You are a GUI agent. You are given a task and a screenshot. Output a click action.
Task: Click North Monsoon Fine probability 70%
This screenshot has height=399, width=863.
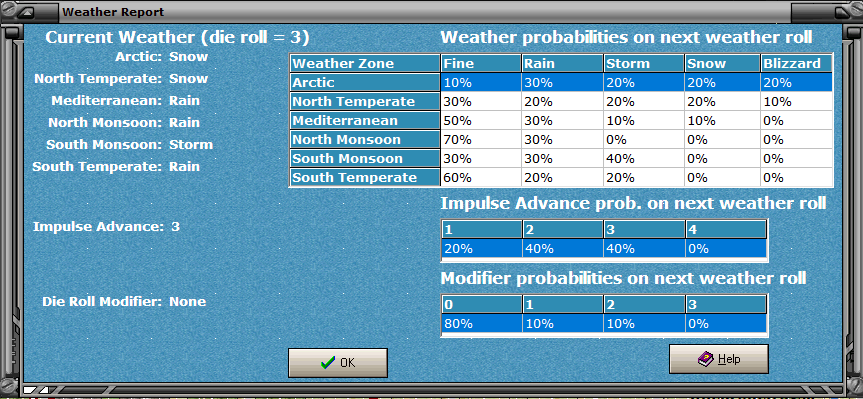coord(481,139)
